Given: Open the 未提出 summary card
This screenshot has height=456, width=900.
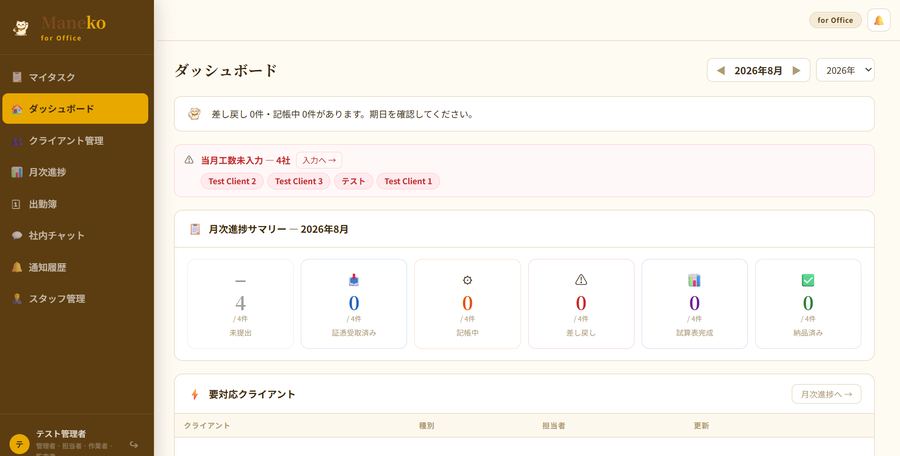Looking at the screenshot, I should (x=240, y=304).
